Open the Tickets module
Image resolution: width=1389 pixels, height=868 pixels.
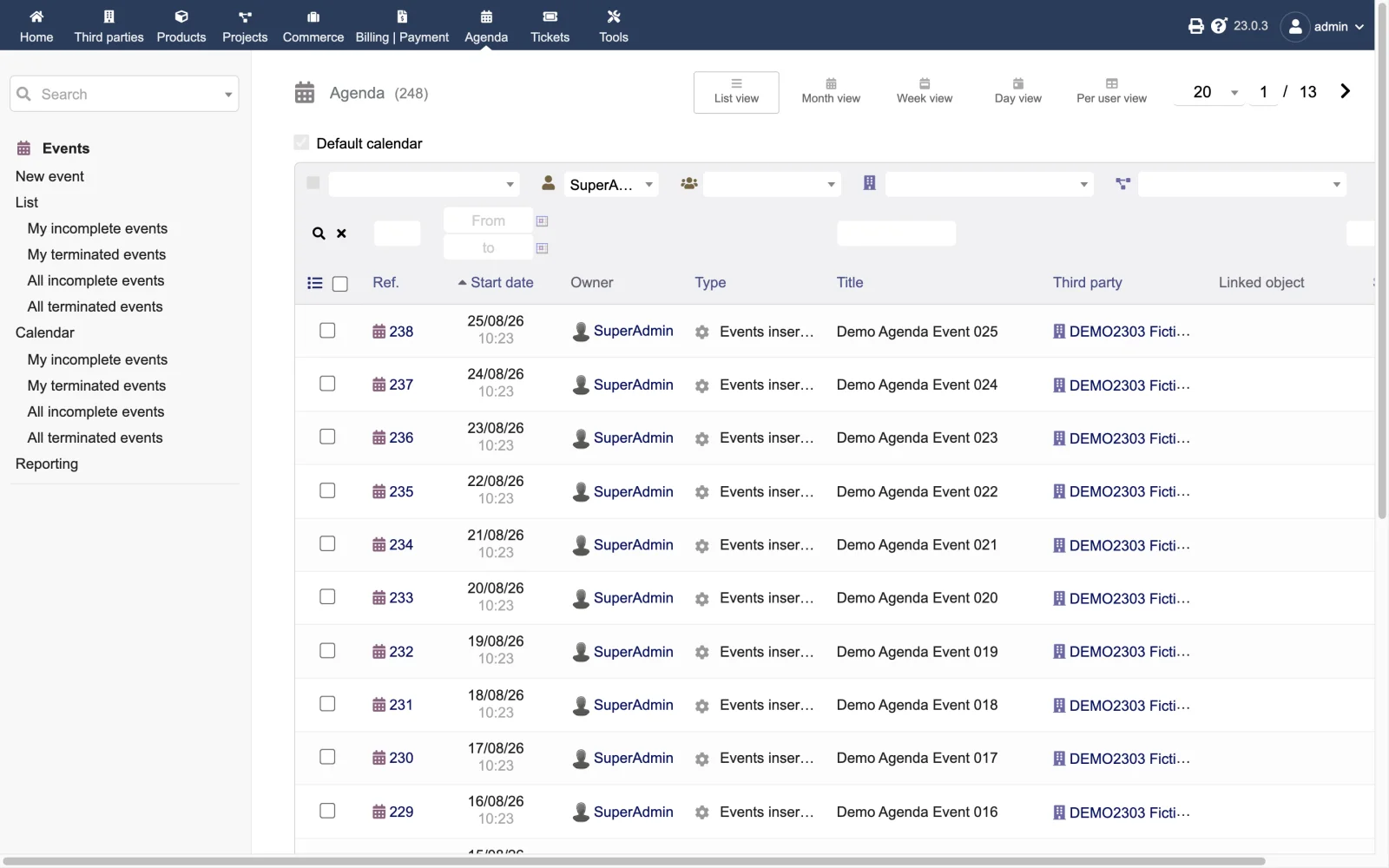pos(550,26)
